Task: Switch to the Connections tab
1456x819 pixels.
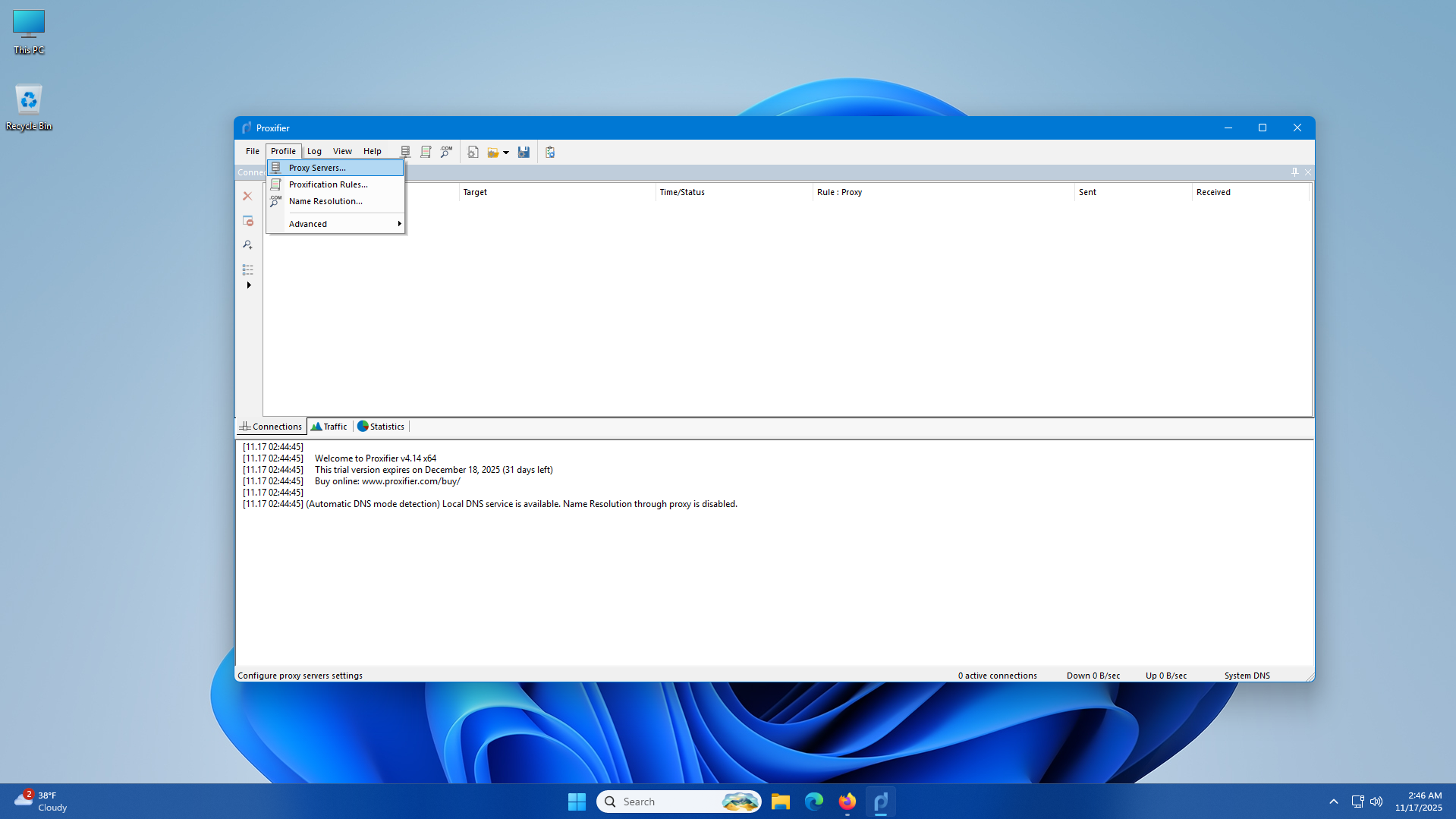Action: pyautogui.click(x=271, y=427)
